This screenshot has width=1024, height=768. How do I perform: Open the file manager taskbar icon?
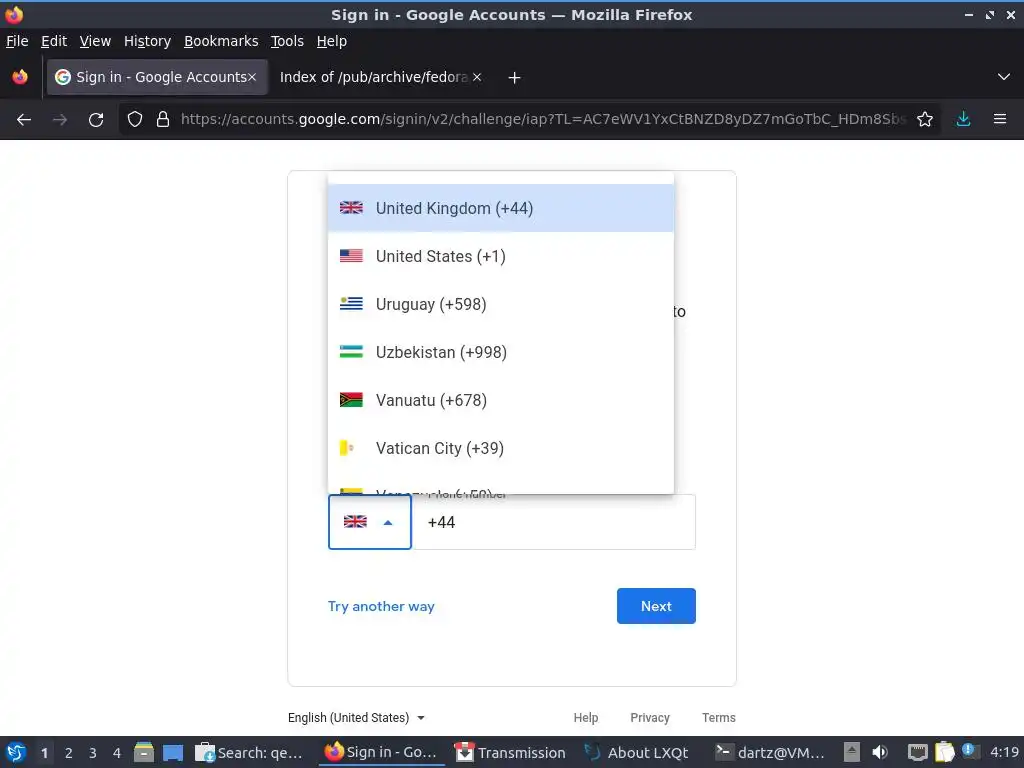coord(144,752)
